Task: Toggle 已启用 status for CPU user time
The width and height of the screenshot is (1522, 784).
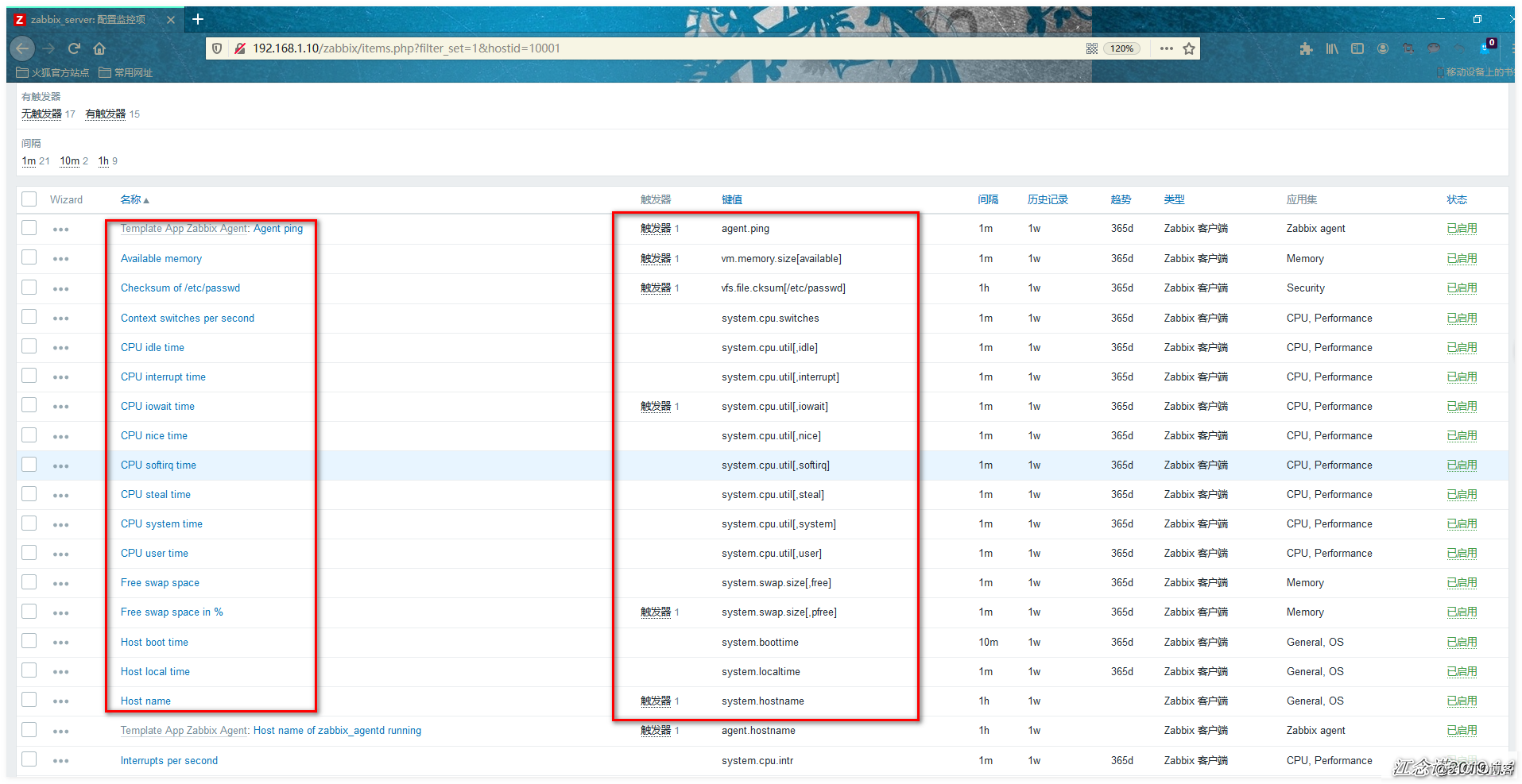Action: (1462, 554)
